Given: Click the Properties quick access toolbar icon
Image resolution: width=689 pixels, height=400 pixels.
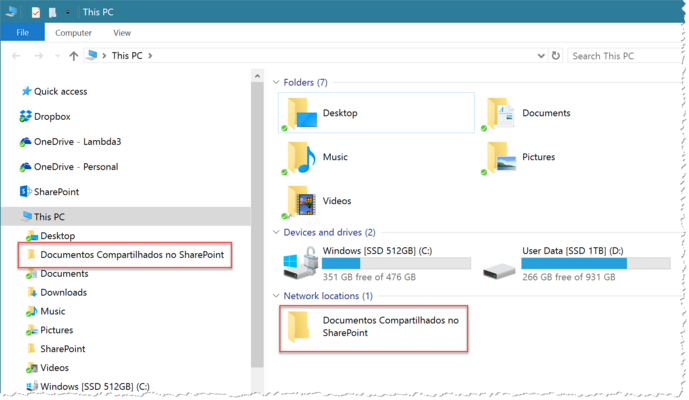Looking at the screenshot, I should coord(36,12).
